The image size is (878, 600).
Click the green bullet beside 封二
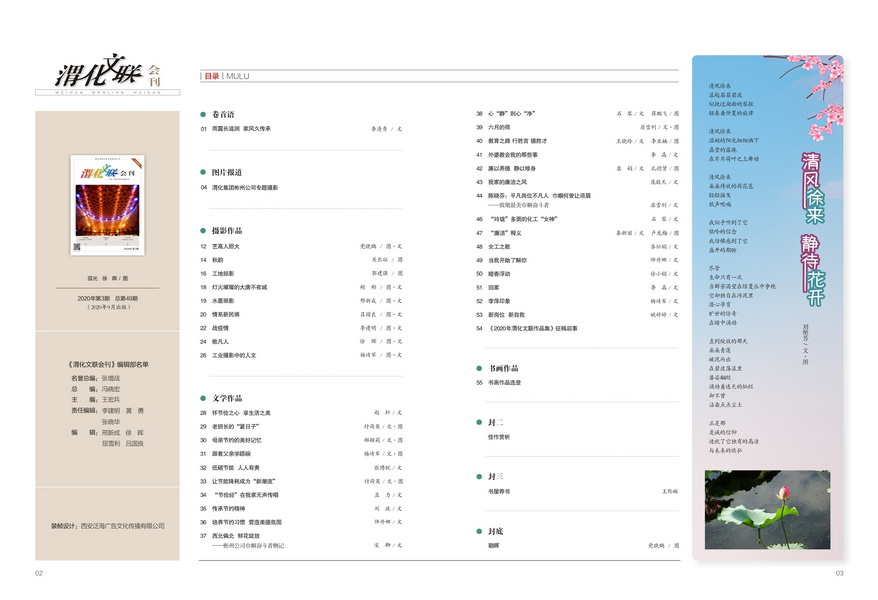[479, 422]
